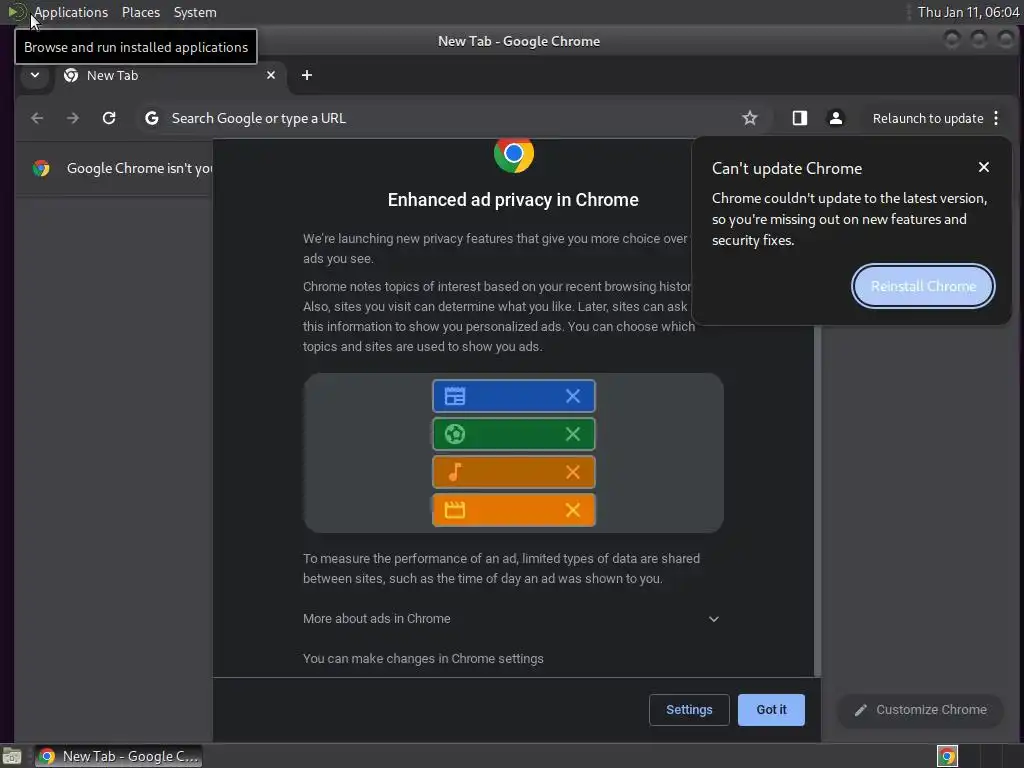Open the System menu
The image size is (1024, 768).
195,12
